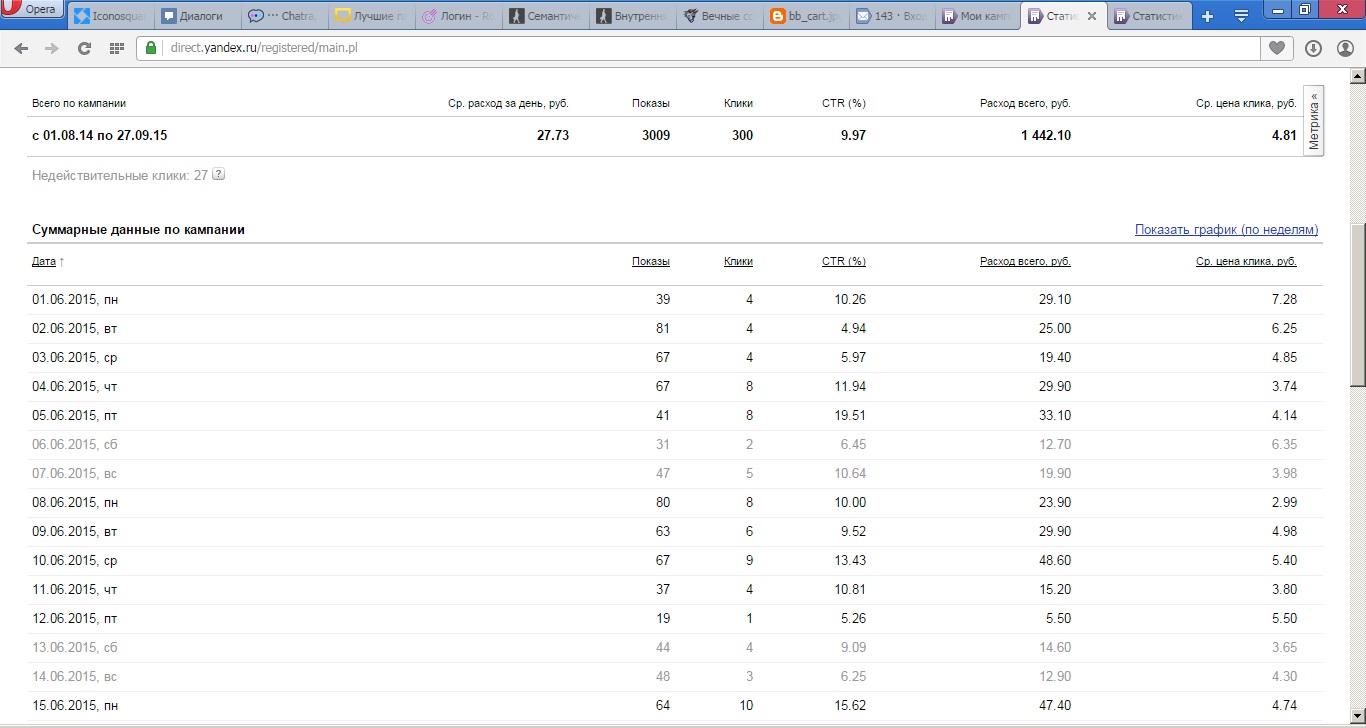
Task: Select the date row 12.06.2015, пт
Action: click(675, 619)
